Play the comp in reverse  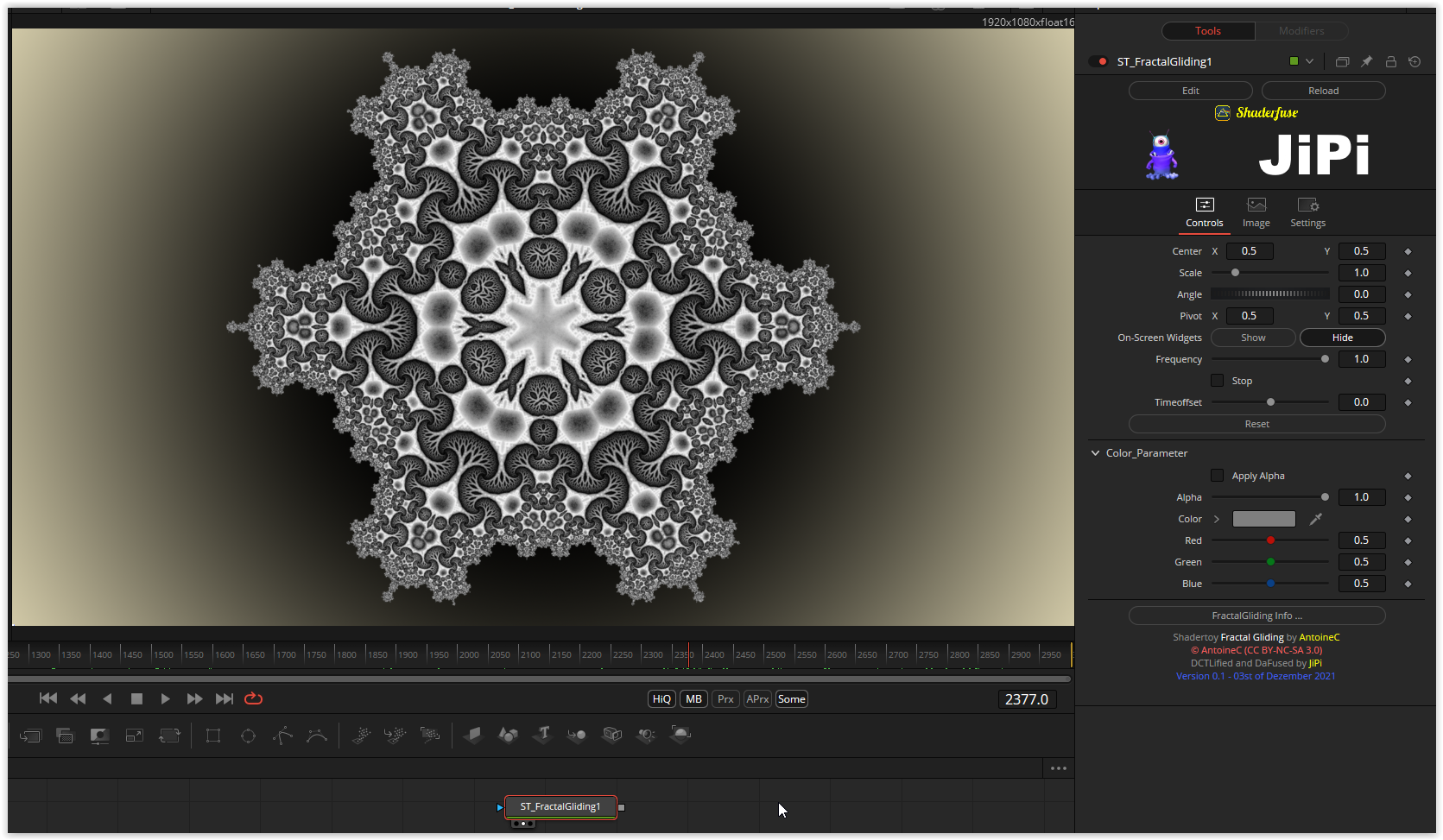point(107,698)
